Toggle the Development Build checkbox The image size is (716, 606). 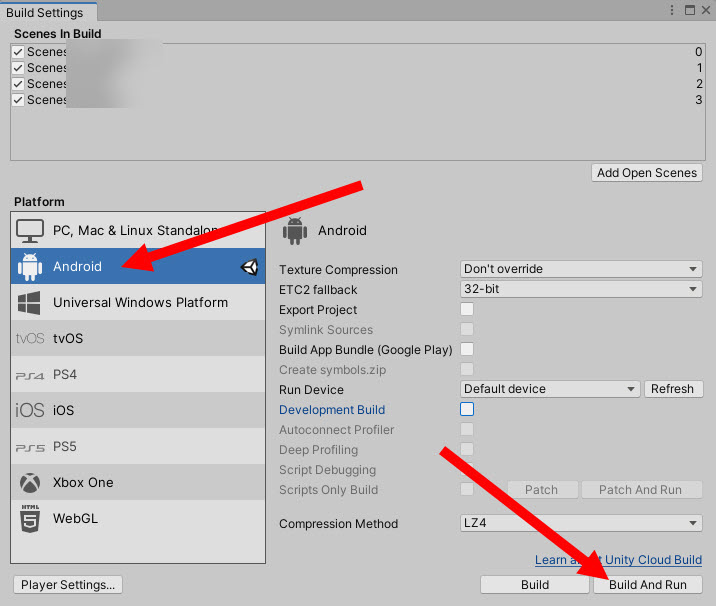tap(467, 409)
